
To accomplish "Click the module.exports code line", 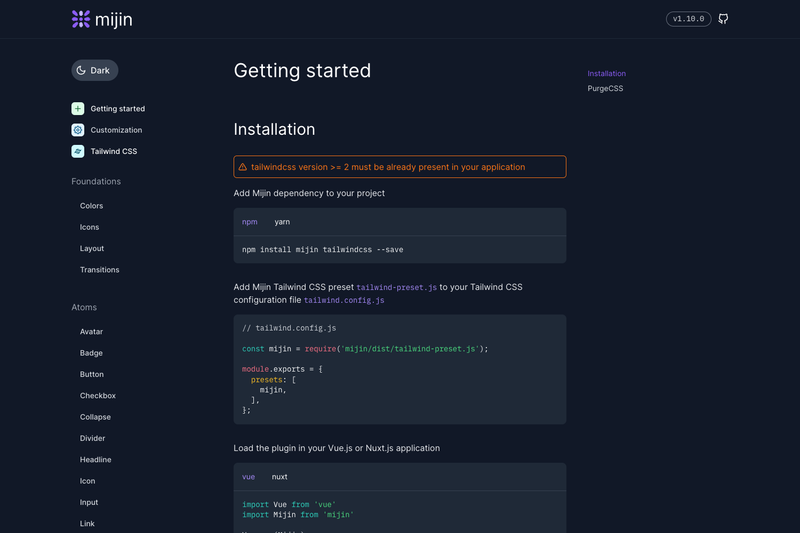I will point(282,369).
